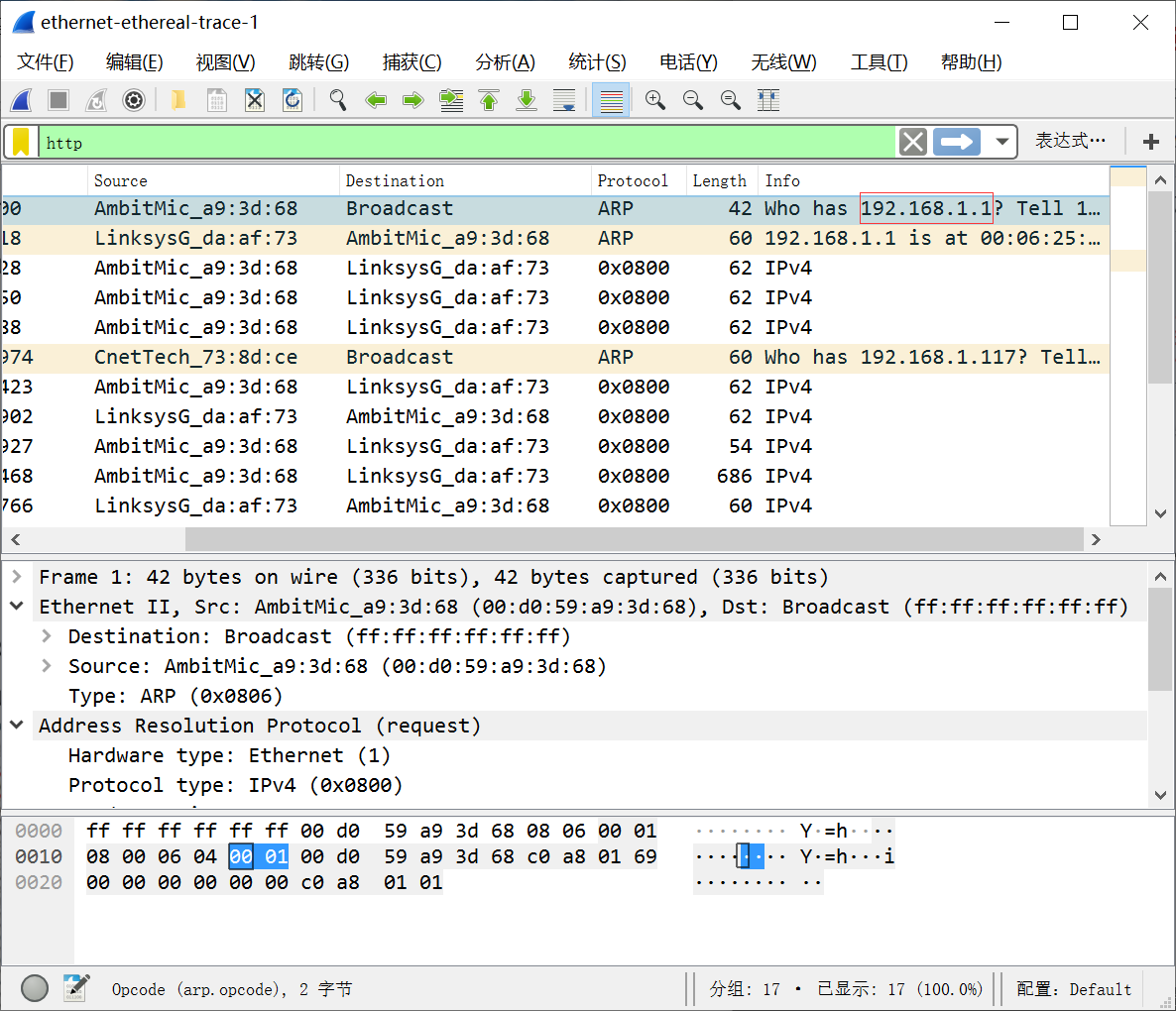1176x1011 pixels.
Task: Stop capturing packets square icon
Action: (x=59, y=100)
